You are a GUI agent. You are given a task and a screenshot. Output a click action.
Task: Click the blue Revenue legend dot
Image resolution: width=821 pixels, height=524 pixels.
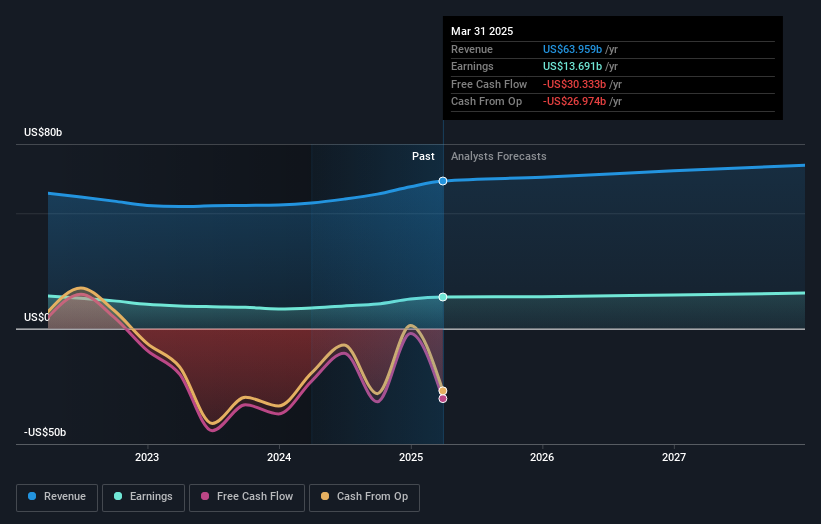click(x=32, y=496)
